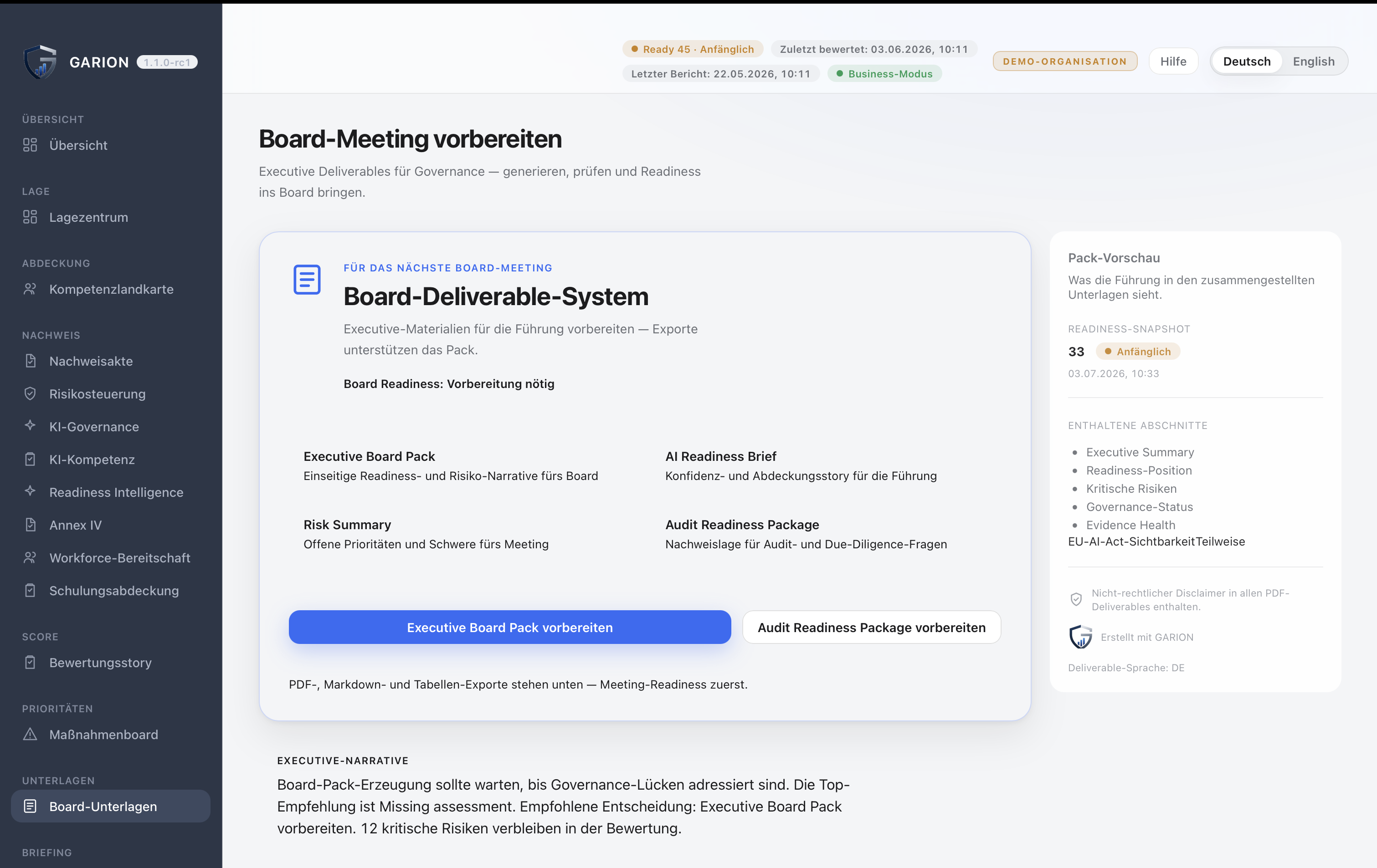
Task: Click the shield check icon beside disclaimer
Action: (1076, 599)
